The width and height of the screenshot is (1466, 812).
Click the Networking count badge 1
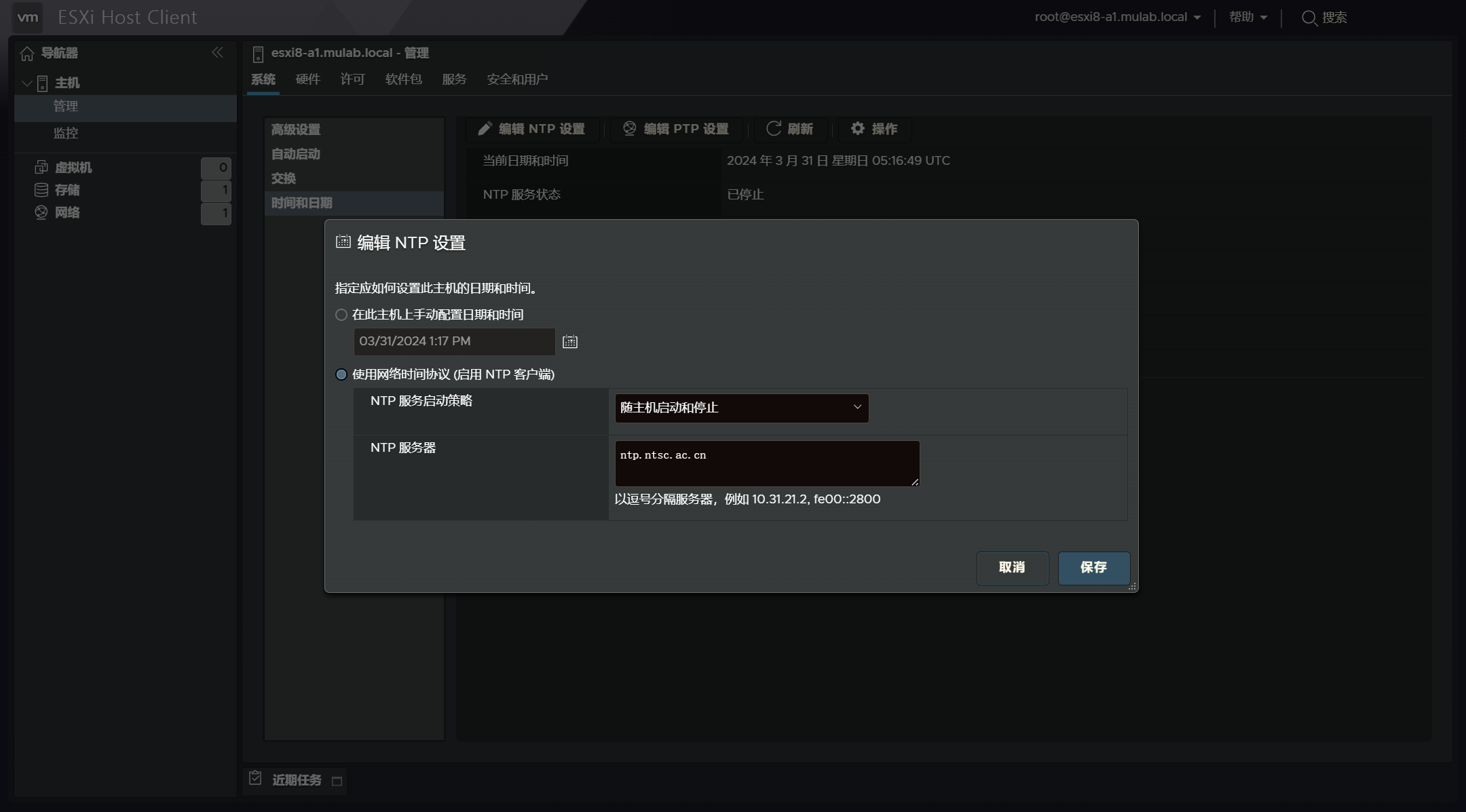click(x=216, y=214)
